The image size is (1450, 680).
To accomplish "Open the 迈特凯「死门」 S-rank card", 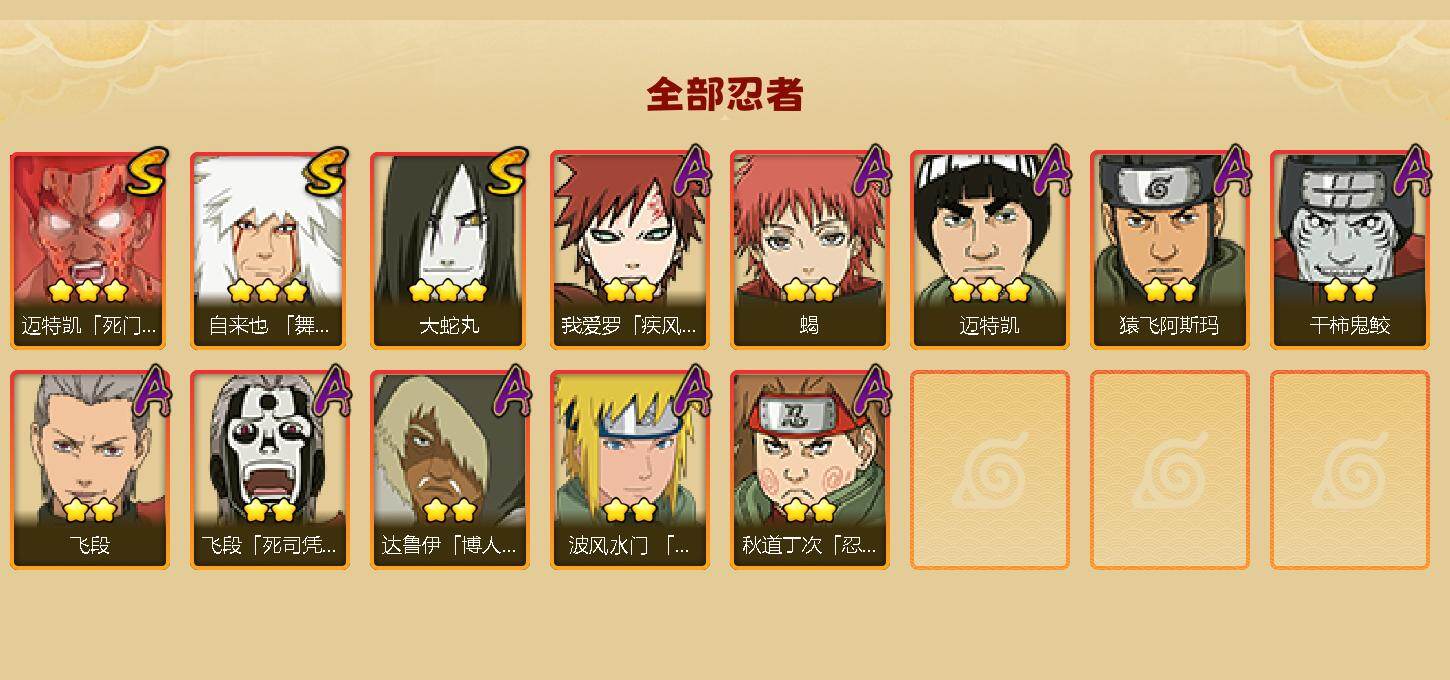I will point(90,250).
